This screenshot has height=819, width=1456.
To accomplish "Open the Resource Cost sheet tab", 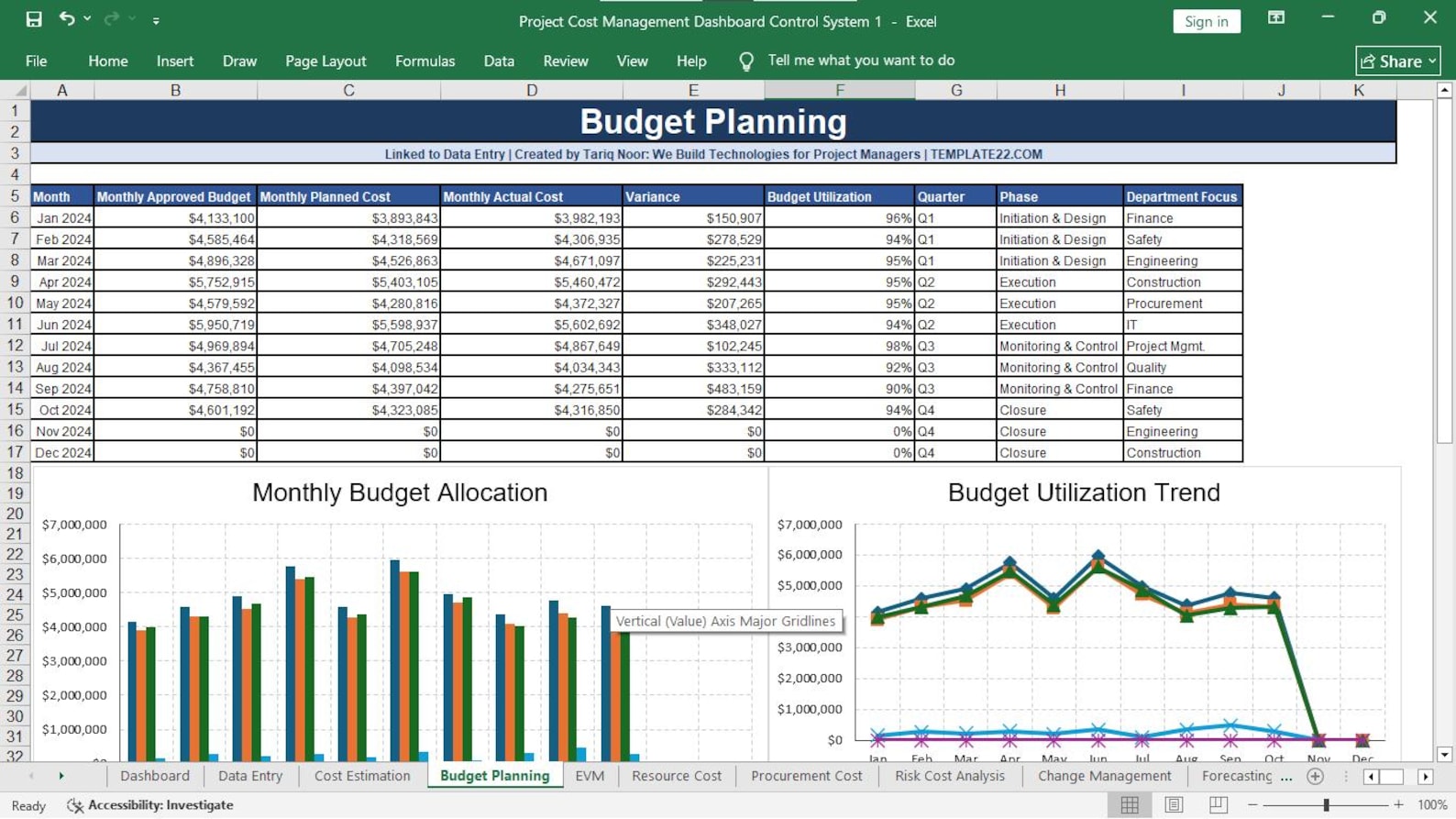I will 677,776.
